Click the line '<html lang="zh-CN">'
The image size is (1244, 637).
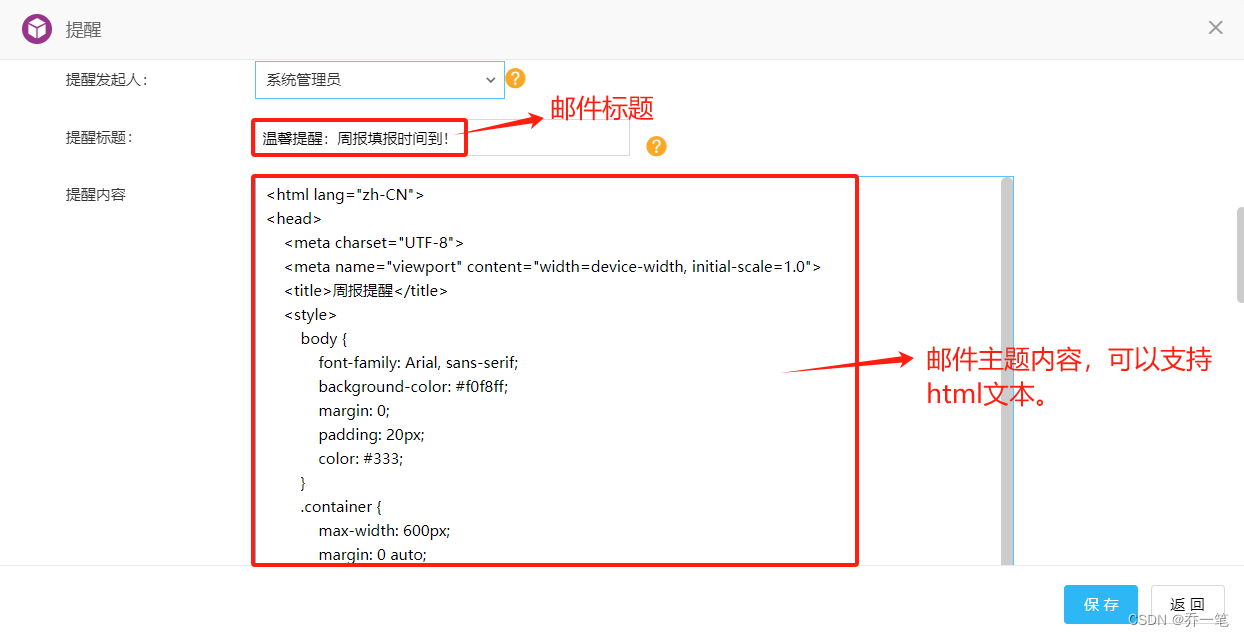(x=346, y=195)
